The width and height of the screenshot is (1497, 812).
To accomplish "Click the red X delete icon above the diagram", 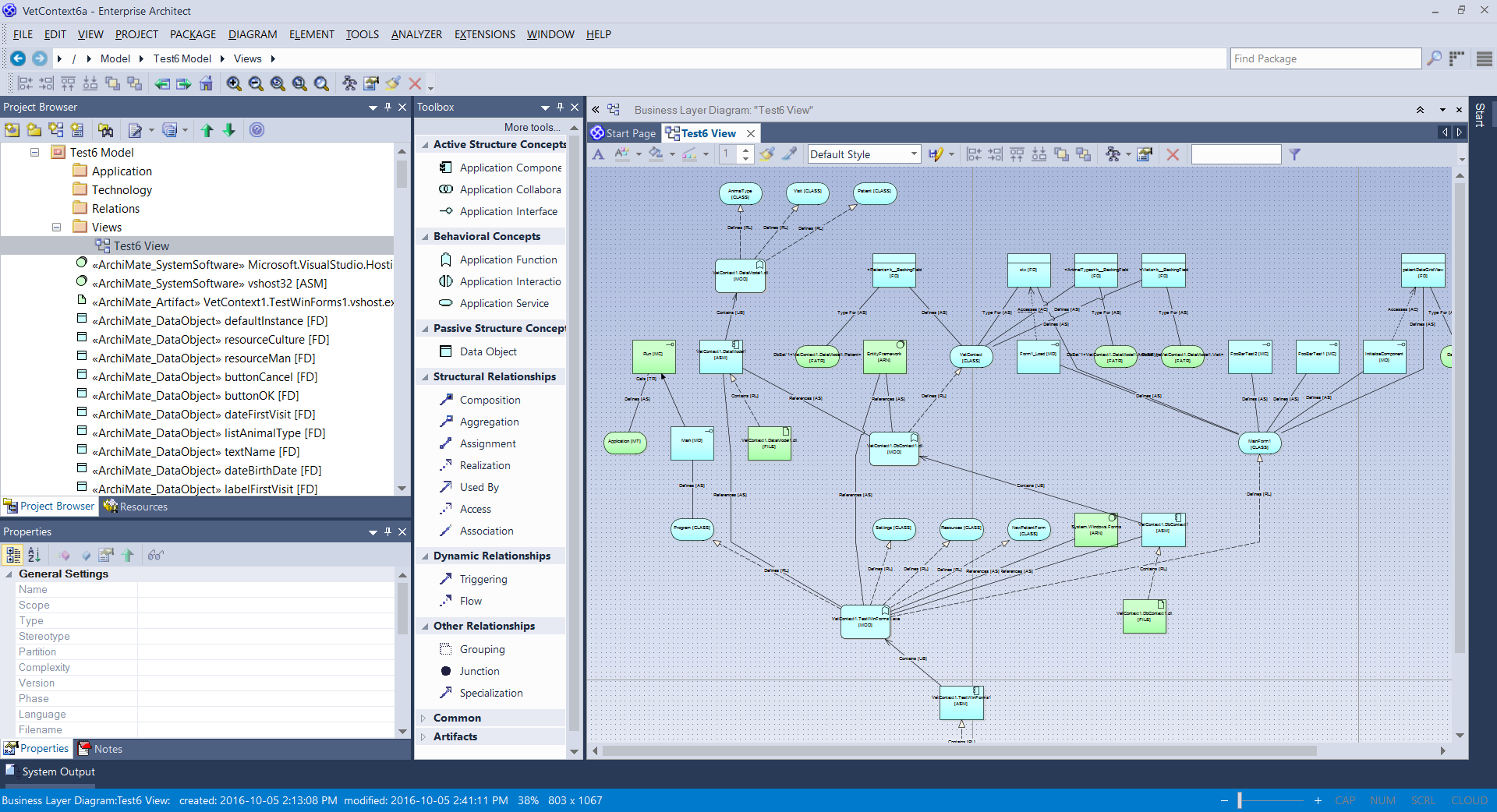I will (x=1173, y=154).
